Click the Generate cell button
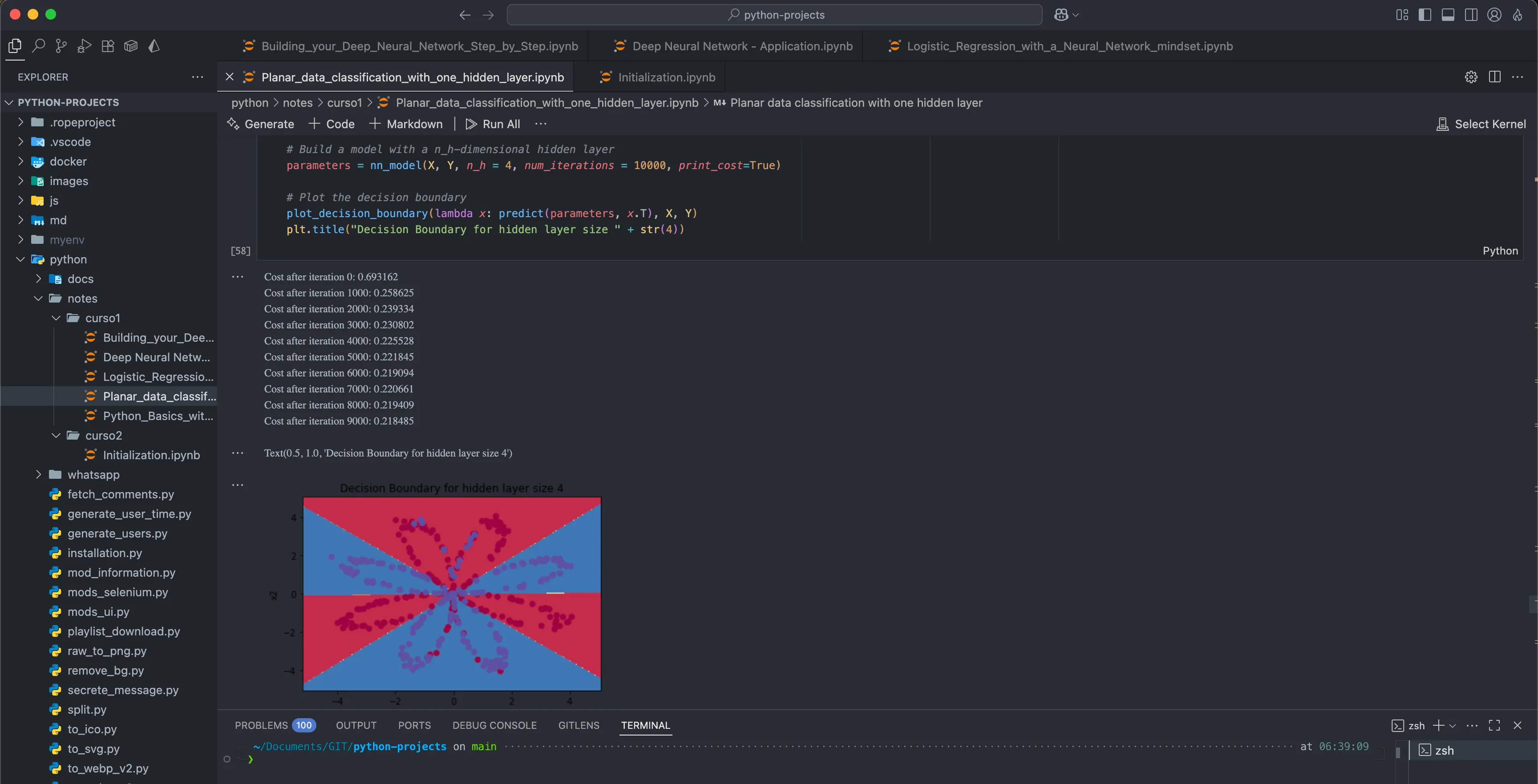1538x784 pixels. click(261, 124)
